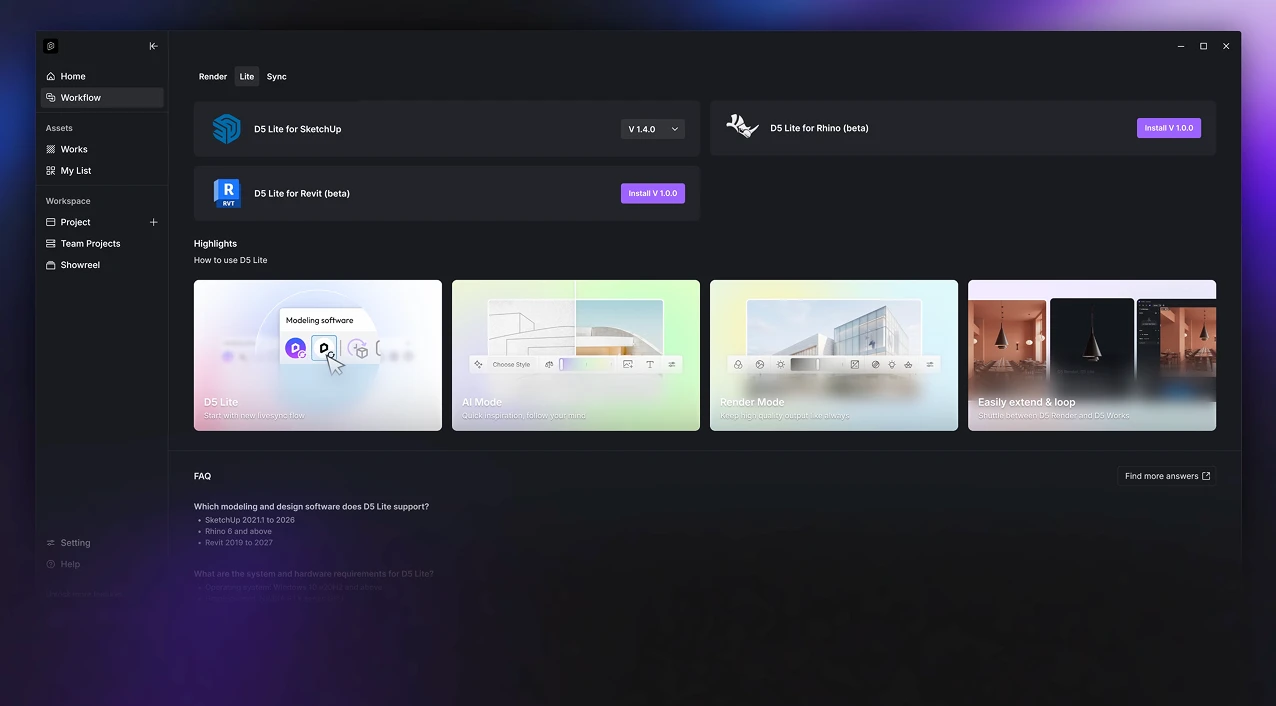The image size is (1276, 706).
Task: Open the AI Mode highlight card
Action: click(x=576, y=355)
